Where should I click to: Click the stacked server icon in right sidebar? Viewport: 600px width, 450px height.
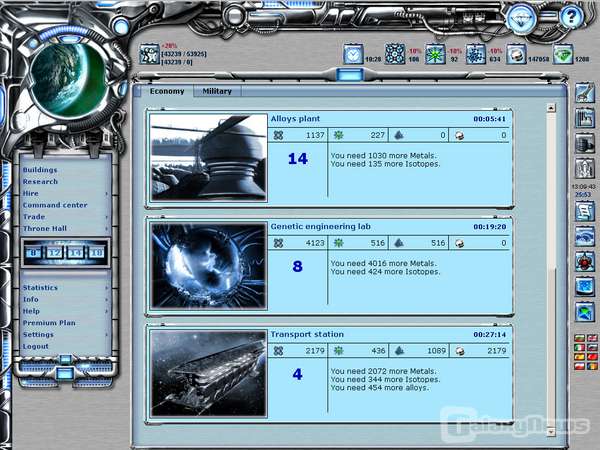[x=585, y=143]
